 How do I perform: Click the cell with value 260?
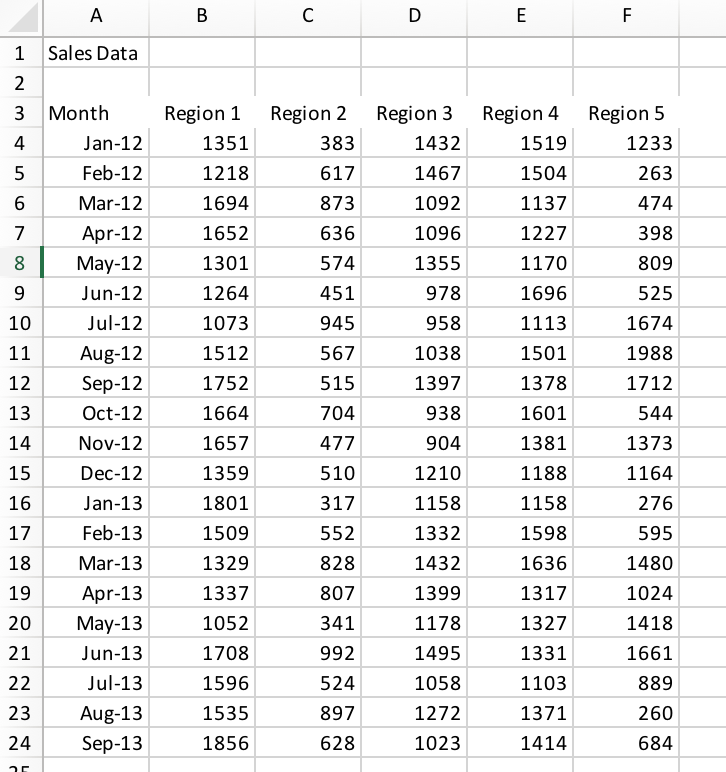pyautogui.click(x=627, y=713)
